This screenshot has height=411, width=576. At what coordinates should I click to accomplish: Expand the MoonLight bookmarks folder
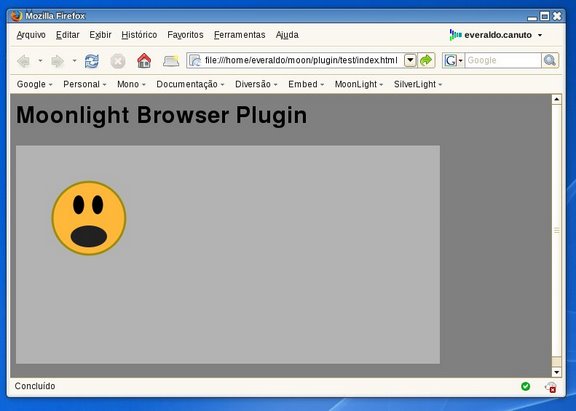(x=359, y=84)
